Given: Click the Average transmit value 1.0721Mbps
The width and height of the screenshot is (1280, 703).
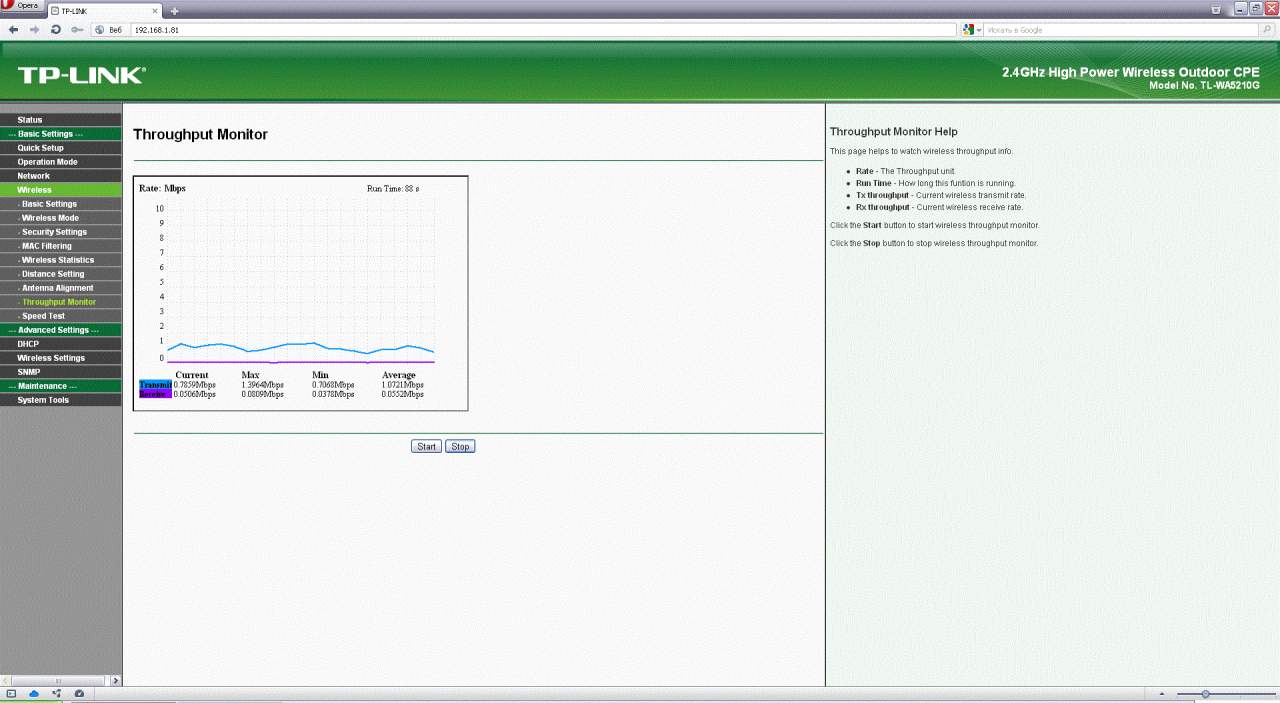Looking at the screenshot, I should [x=402, y=385].
